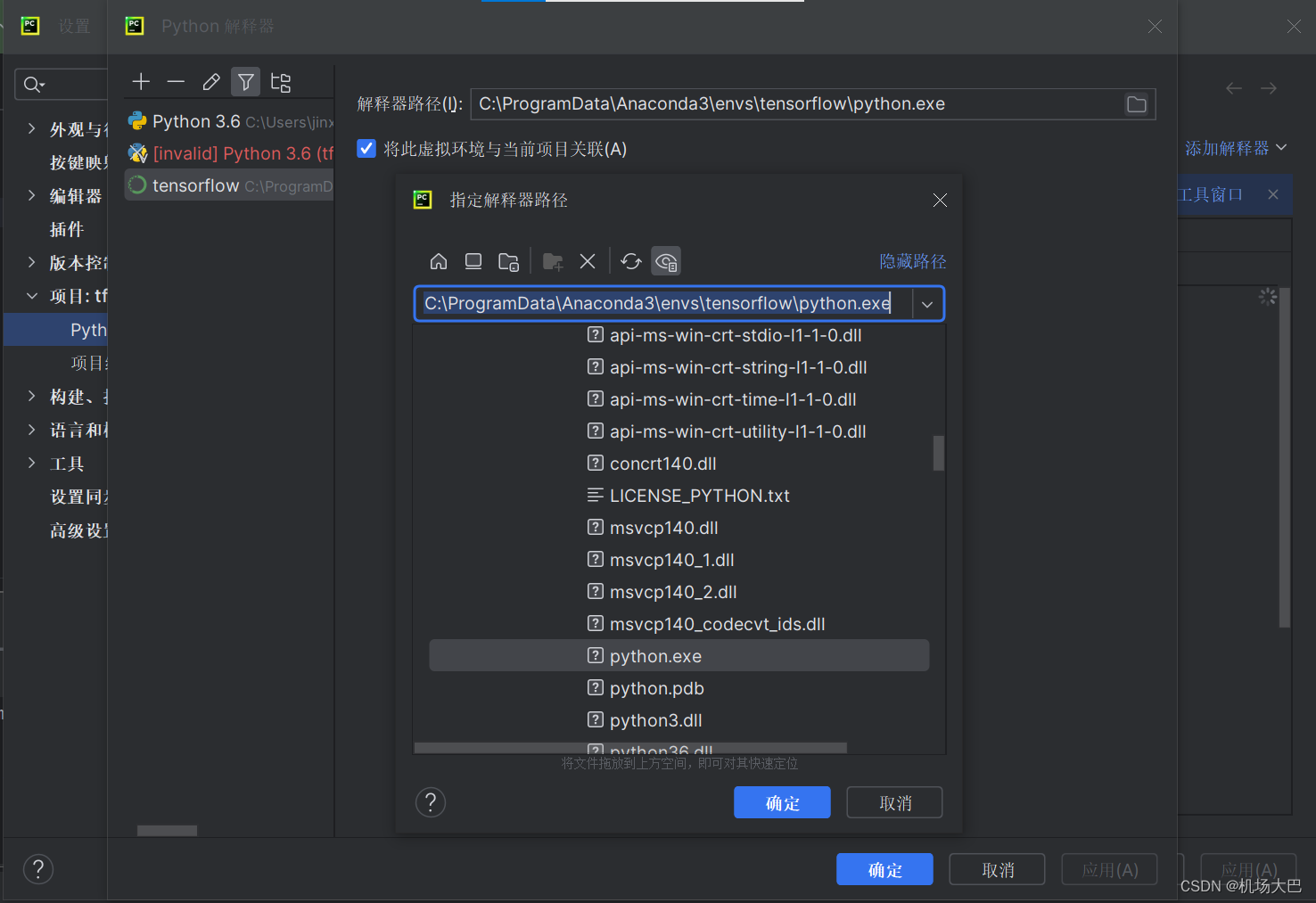Toggle show hidden files eye icon
The width and height of the screenshot is (1316, 903).
[x=666, y=261]
